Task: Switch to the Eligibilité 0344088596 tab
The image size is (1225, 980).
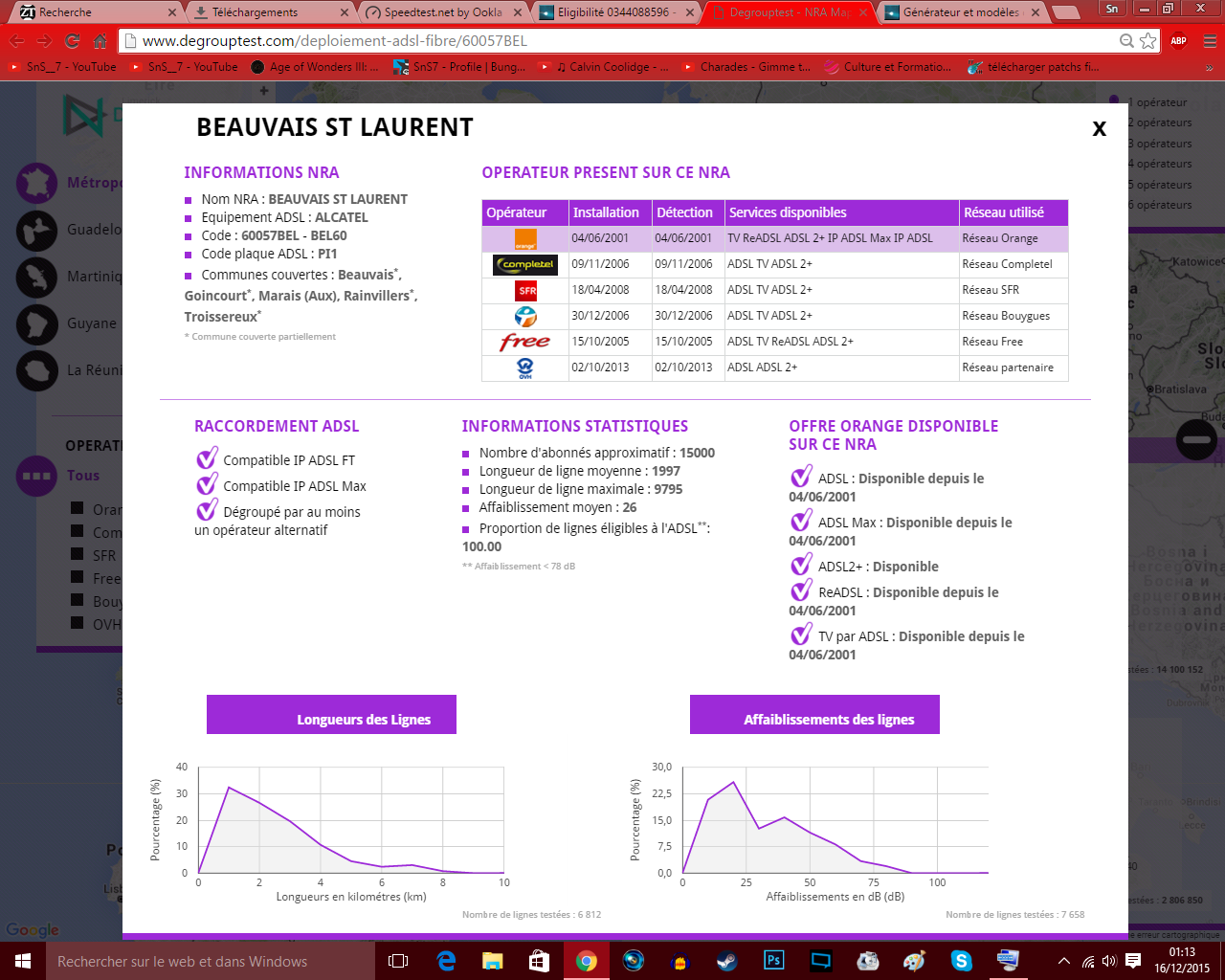Action: (616, 12)
